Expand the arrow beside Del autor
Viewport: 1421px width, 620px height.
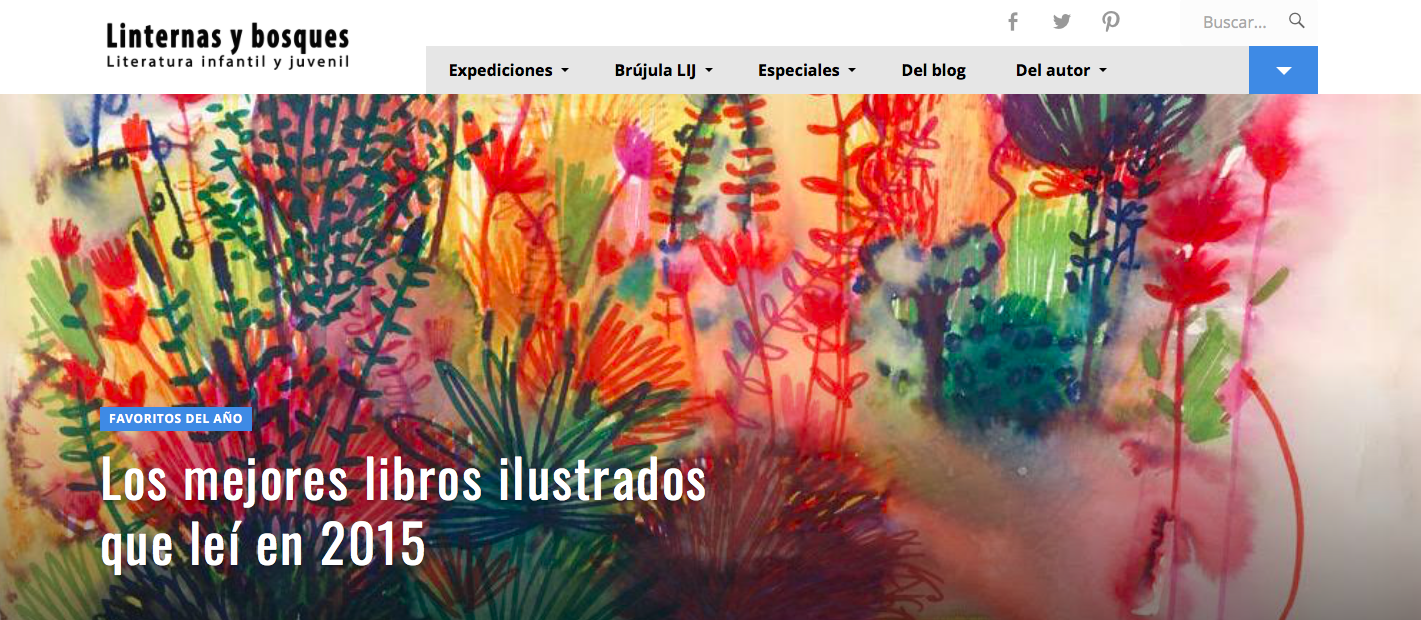pos(1103,71)
